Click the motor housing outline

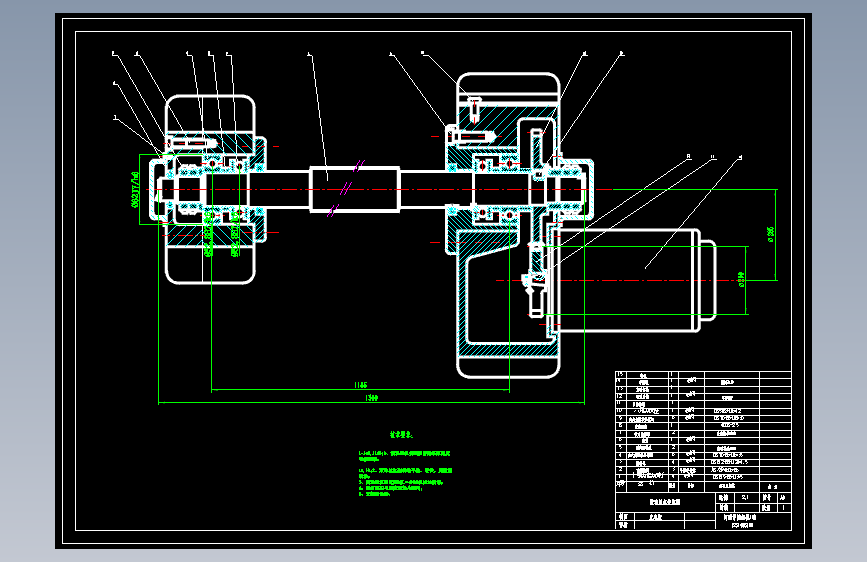(636, 280)
